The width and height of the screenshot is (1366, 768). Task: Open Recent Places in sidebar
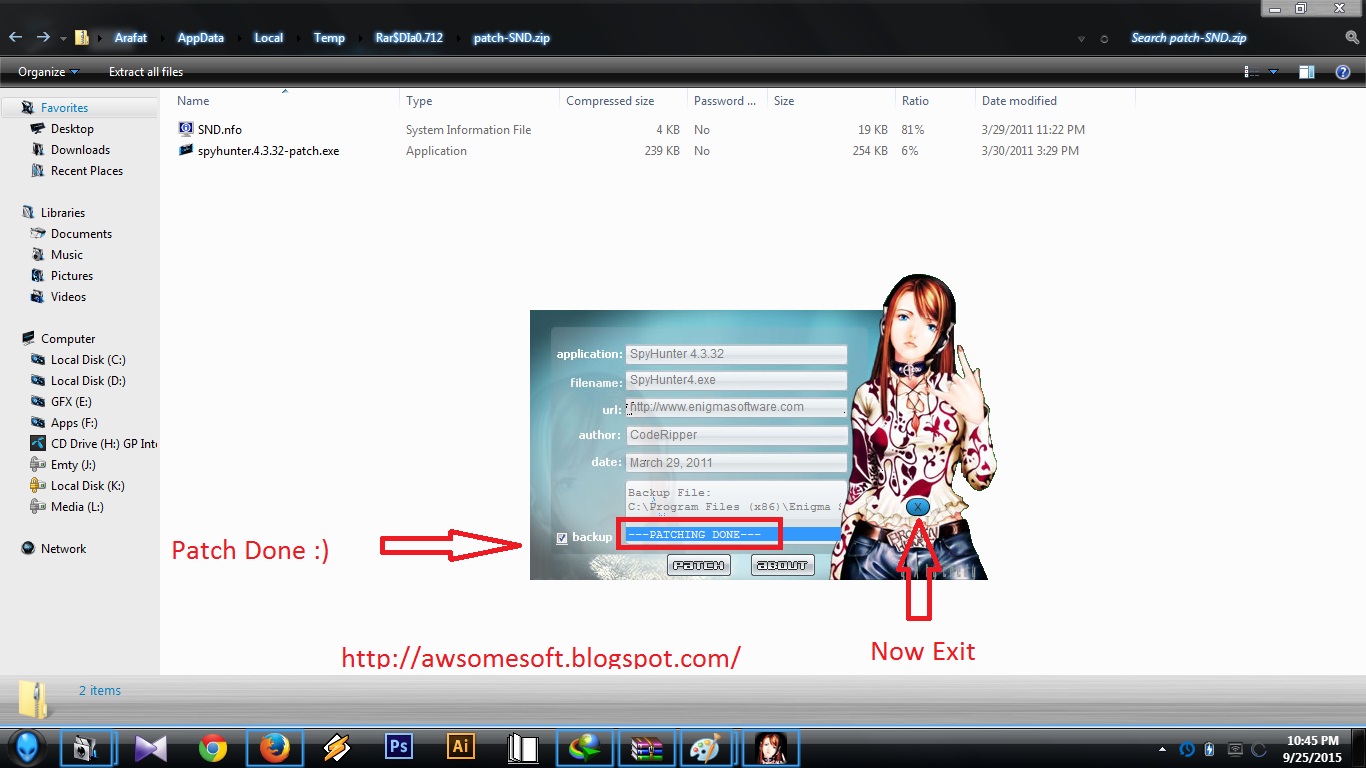pos(87,171)
